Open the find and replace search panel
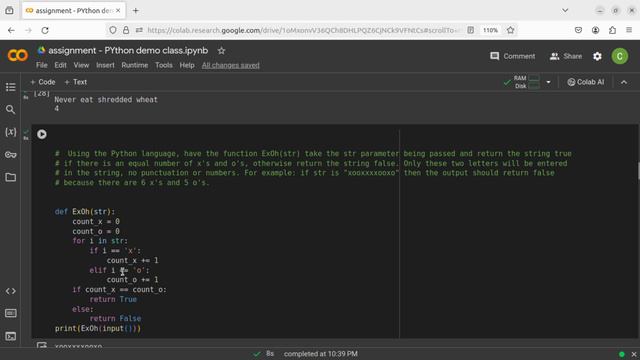This screenshot has width=640, height=360. tap(11, 109)
